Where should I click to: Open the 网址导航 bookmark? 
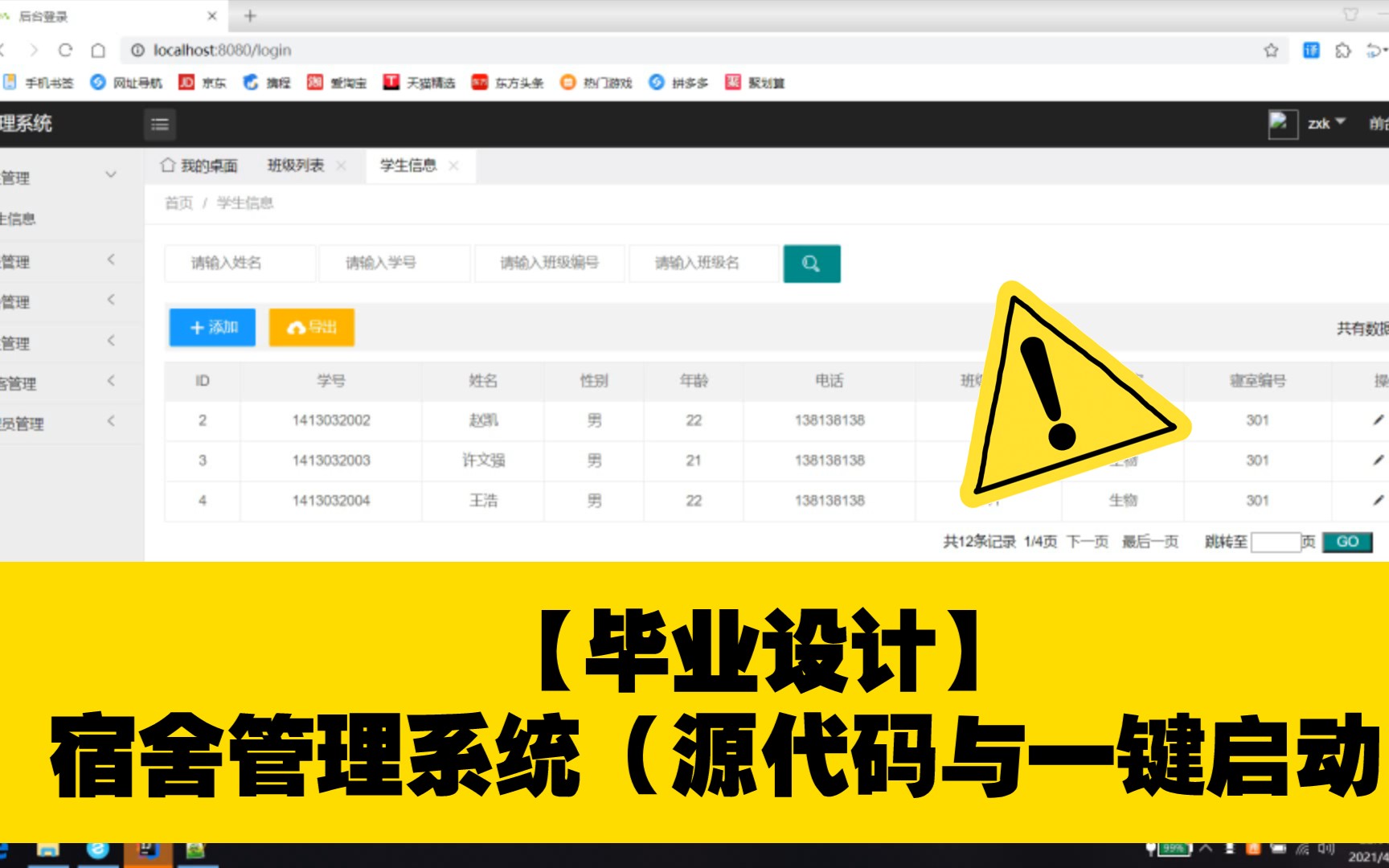pos(126,82)
